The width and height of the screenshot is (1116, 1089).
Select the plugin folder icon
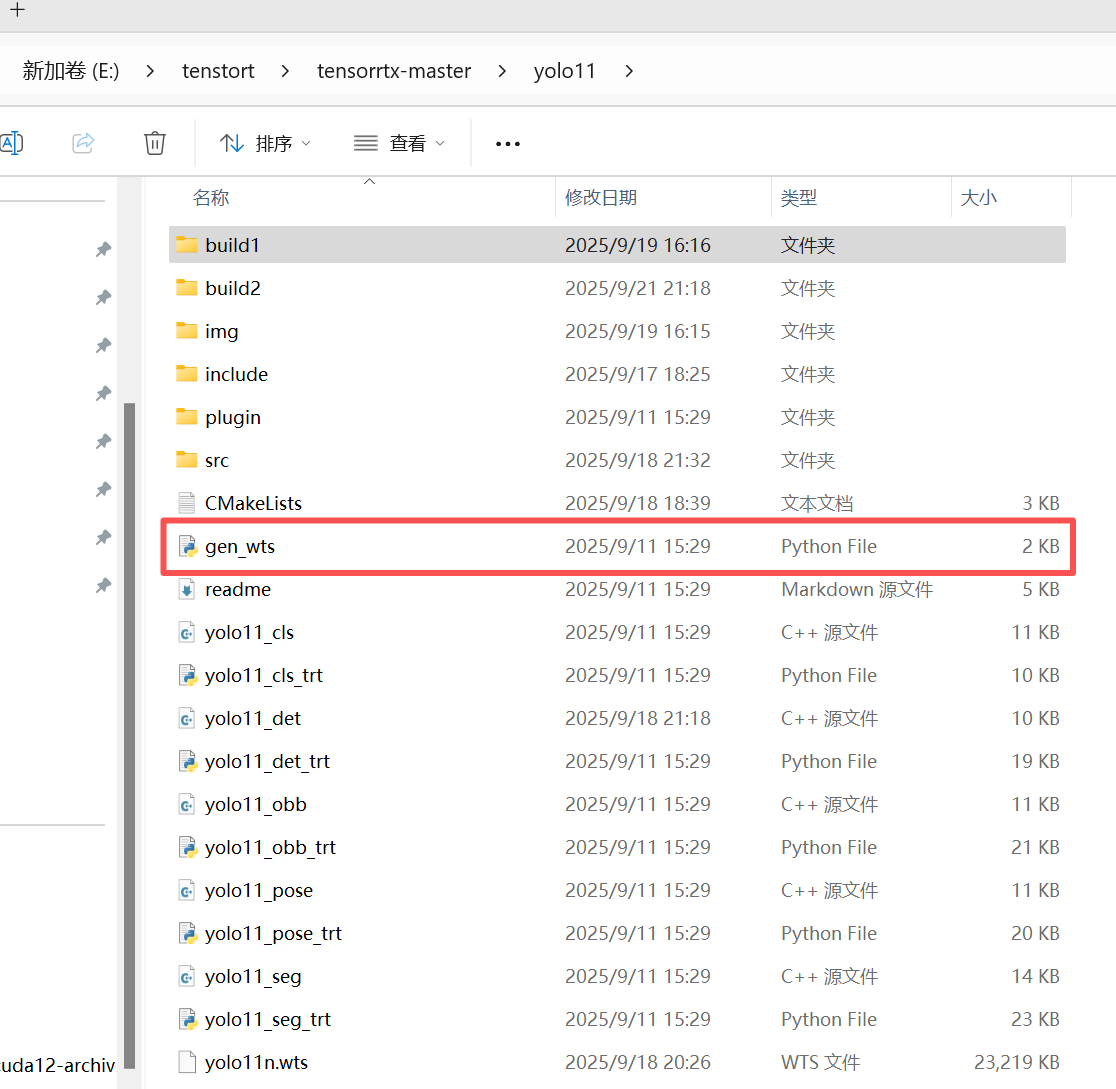pos(186,416)
